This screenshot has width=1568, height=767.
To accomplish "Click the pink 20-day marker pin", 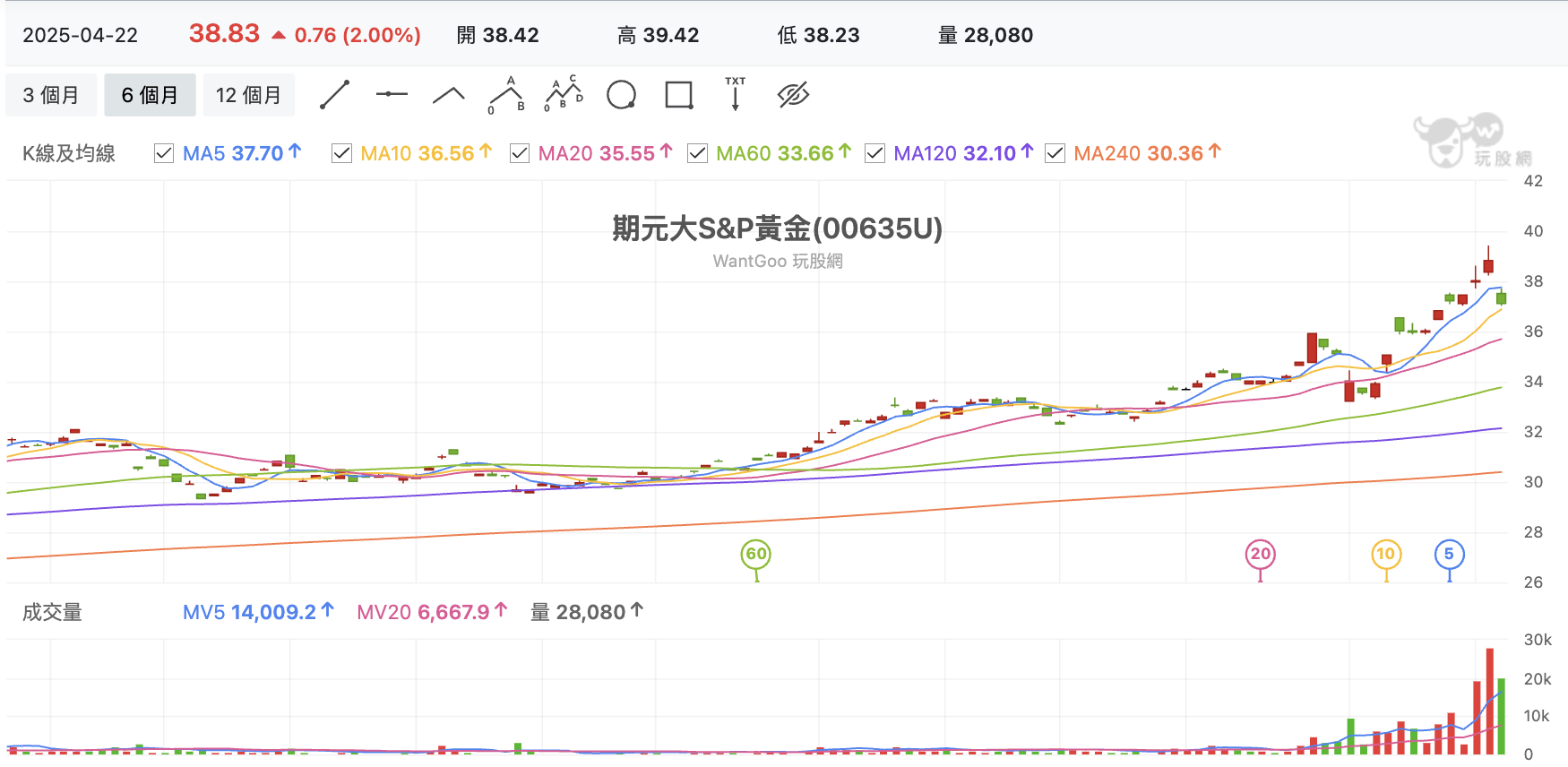I will coord(1261,555).
